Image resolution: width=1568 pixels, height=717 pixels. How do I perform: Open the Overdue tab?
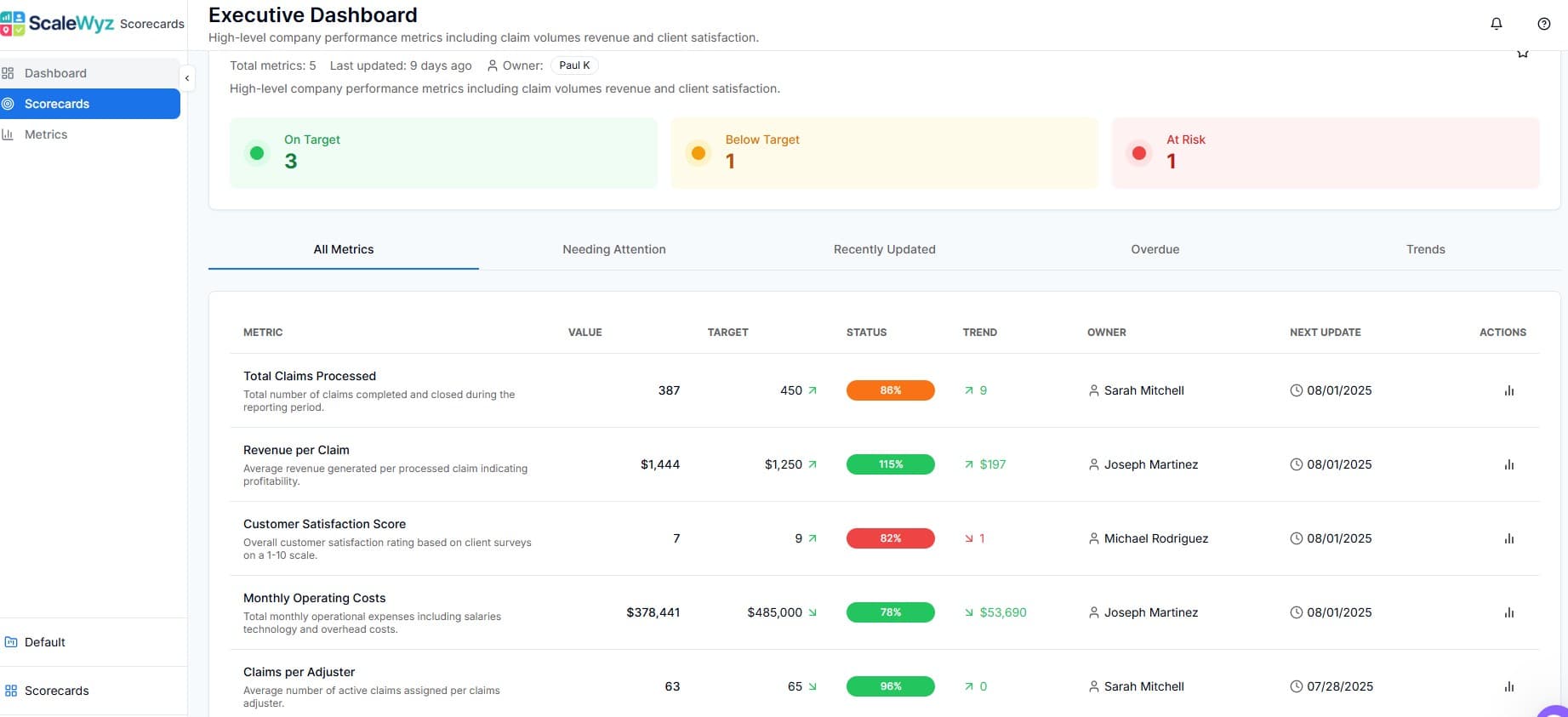point(1155,249)
